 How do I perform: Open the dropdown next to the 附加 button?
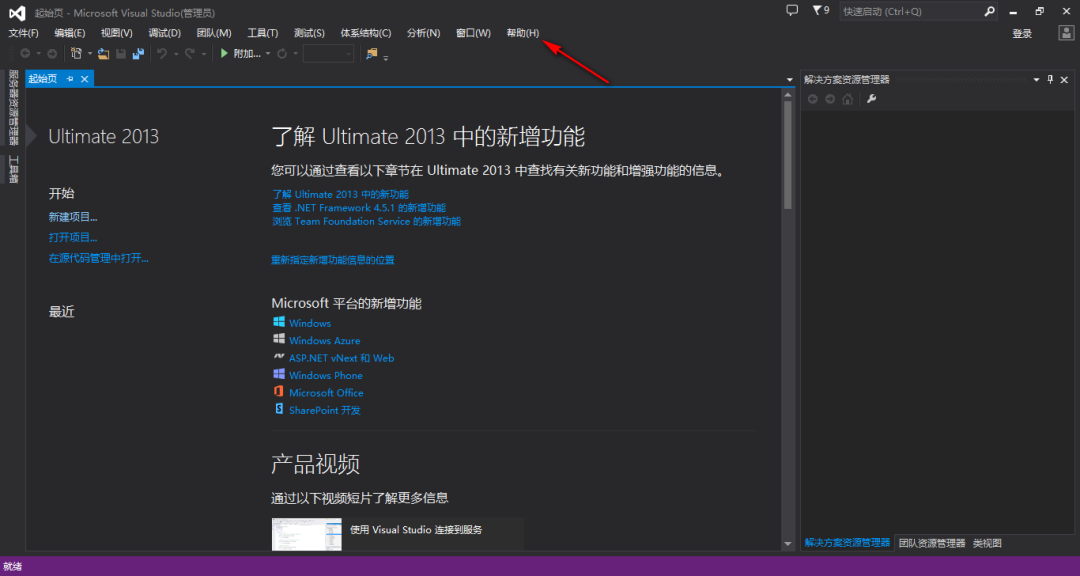pos(268,53)
